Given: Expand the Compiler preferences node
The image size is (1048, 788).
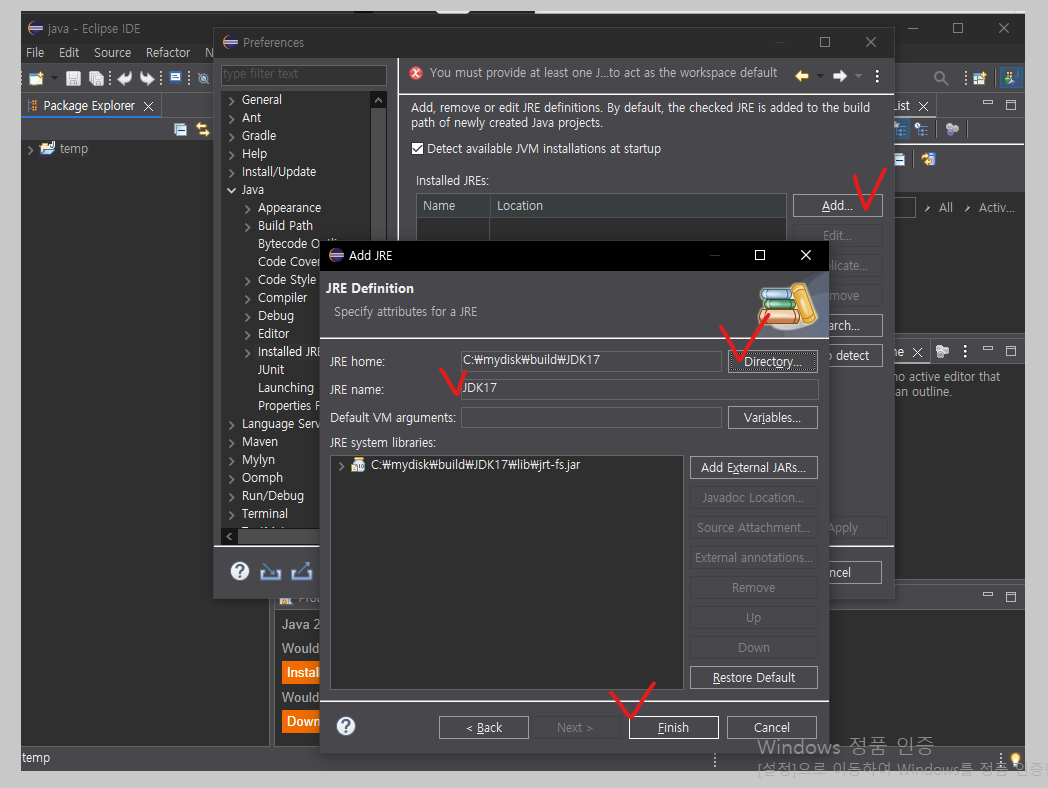Looking at the screenshot, I should [247, 299].
